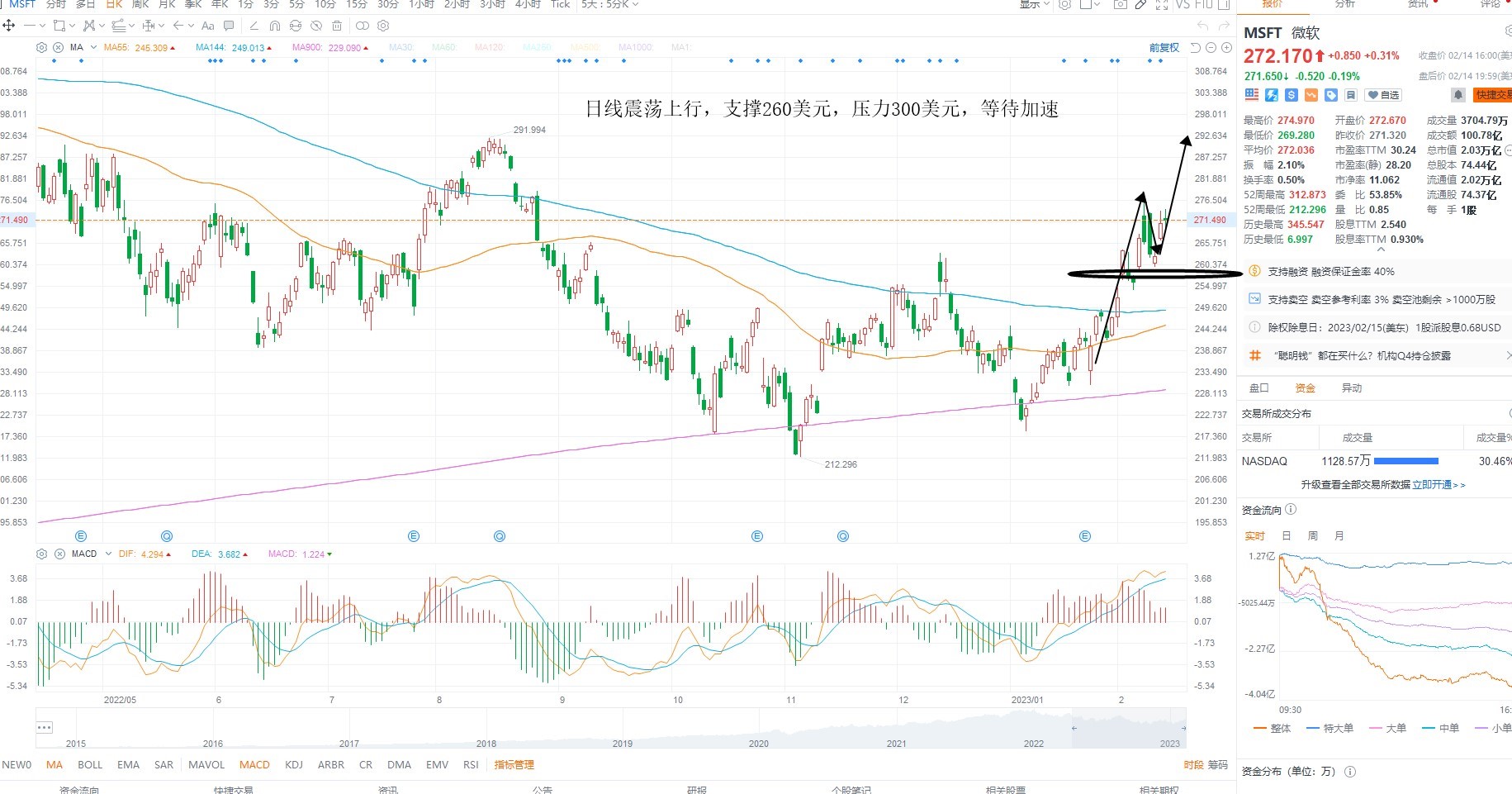Open "聪明钱" Q4 holdings news link

point(1363,355)
